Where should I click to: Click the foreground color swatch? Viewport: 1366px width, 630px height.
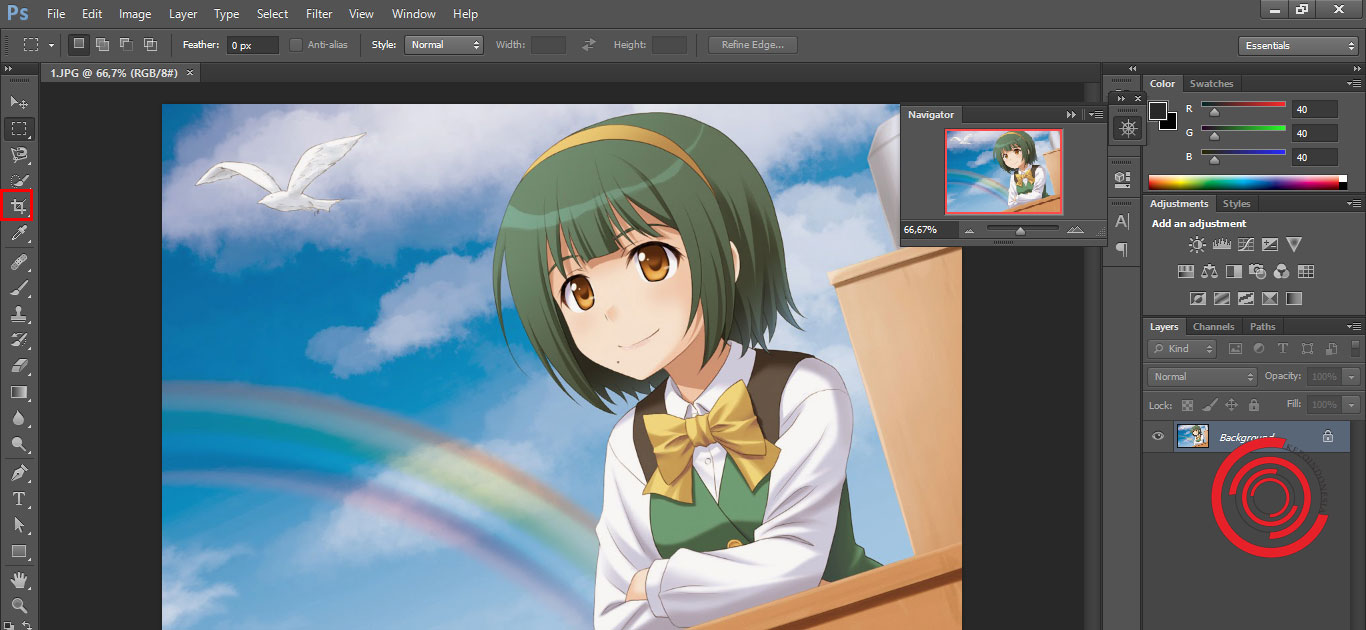click(x=1158, y=109)
